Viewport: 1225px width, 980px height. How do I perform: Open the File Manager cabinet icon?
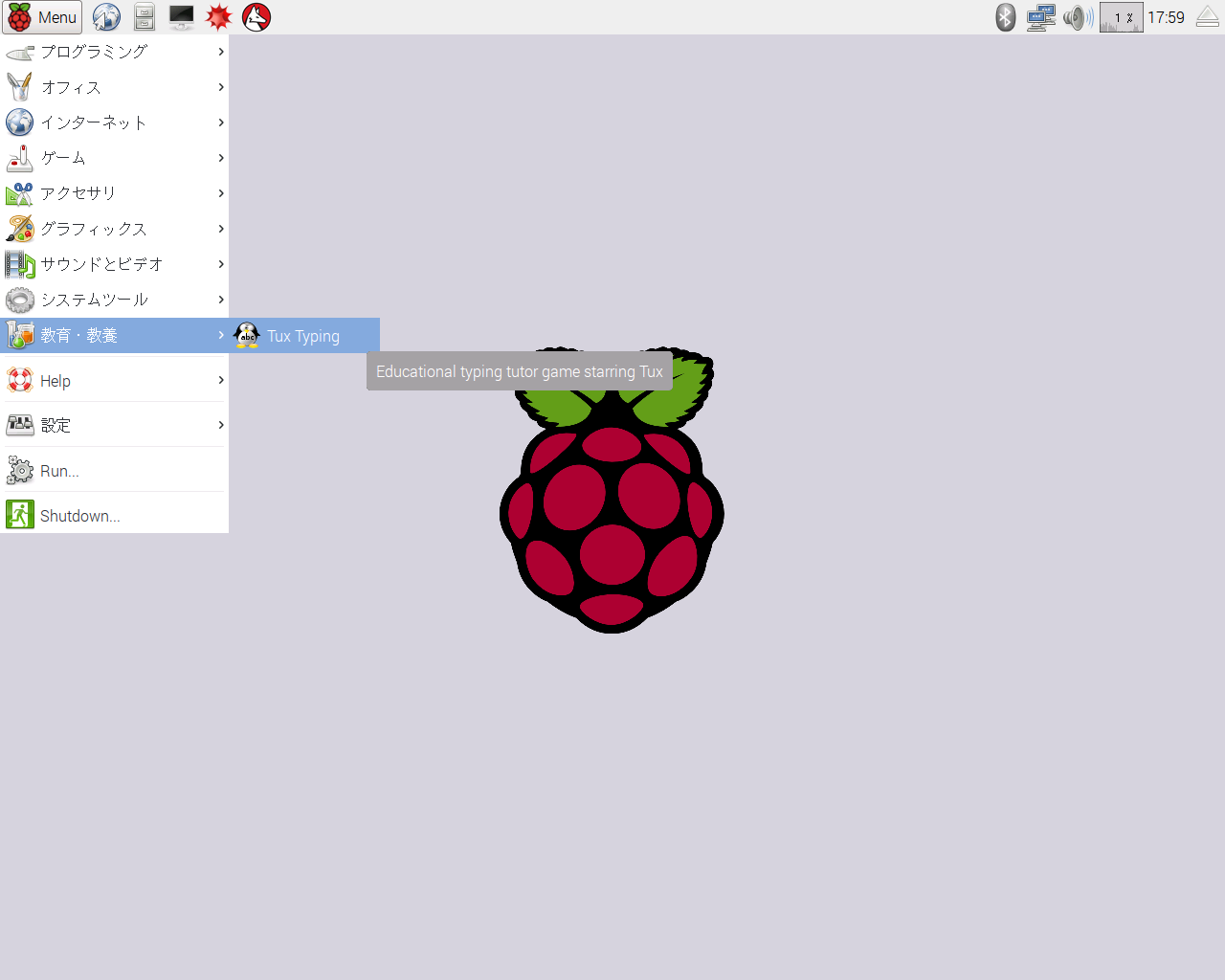pyautogui.click(x=145, y=17)
